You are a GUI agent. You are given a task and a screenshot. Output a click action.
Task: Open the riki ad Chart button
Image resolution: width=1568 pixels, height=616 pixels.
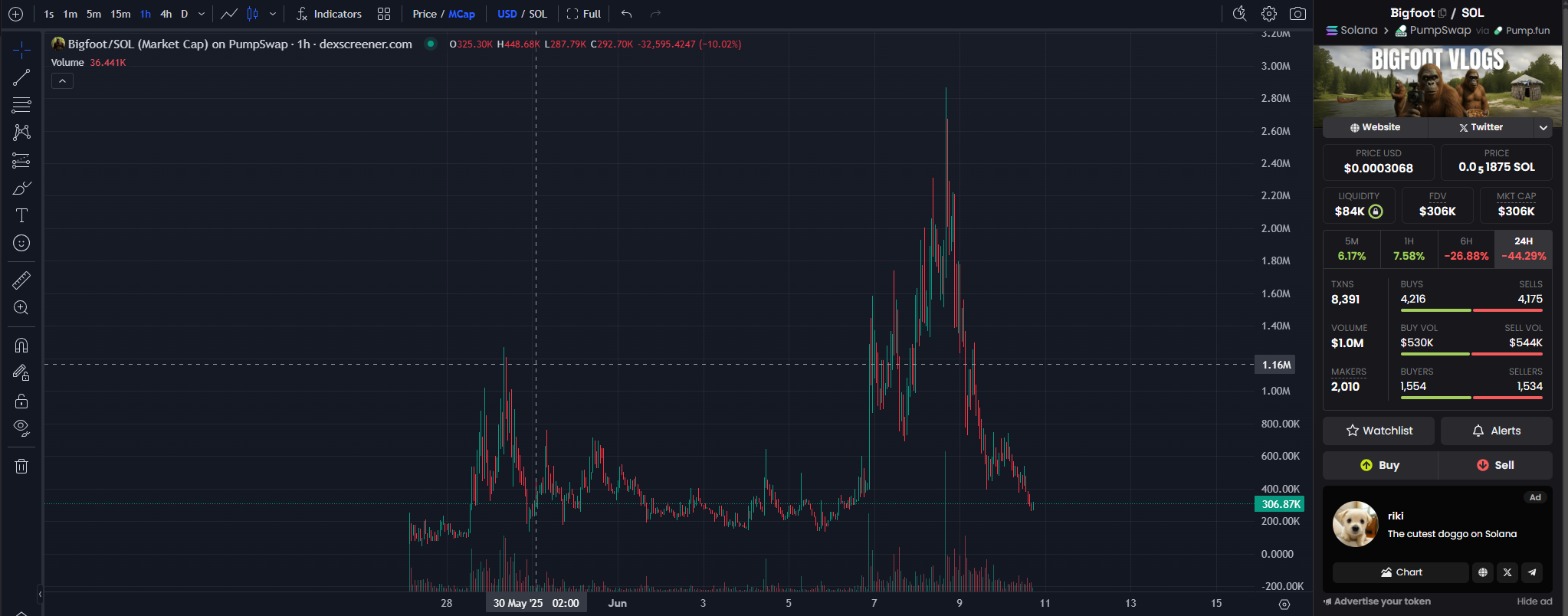pos(1401,572)
